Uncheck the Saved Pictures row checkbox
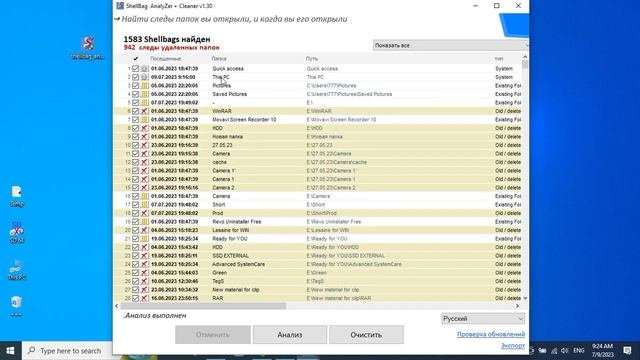The width and height of the screenshot is (640, 360). [136, 94]
